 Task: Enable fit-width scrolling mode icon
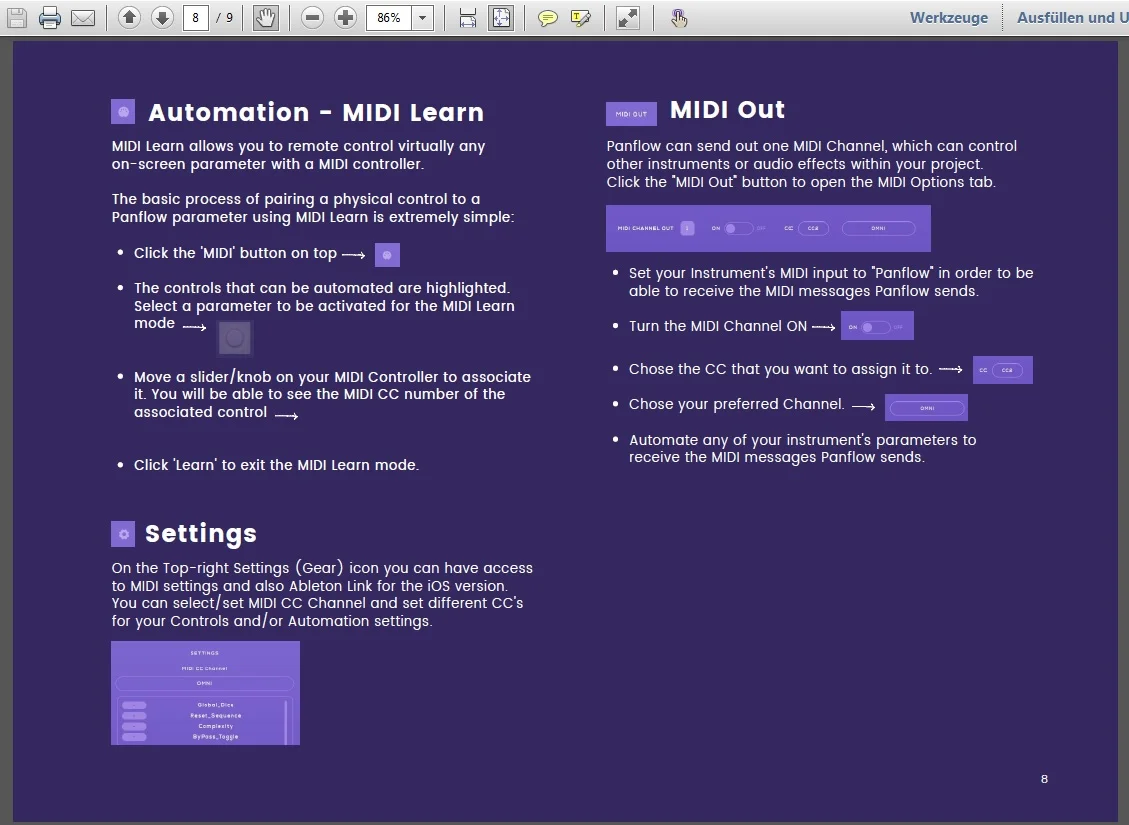pos(467,17)
